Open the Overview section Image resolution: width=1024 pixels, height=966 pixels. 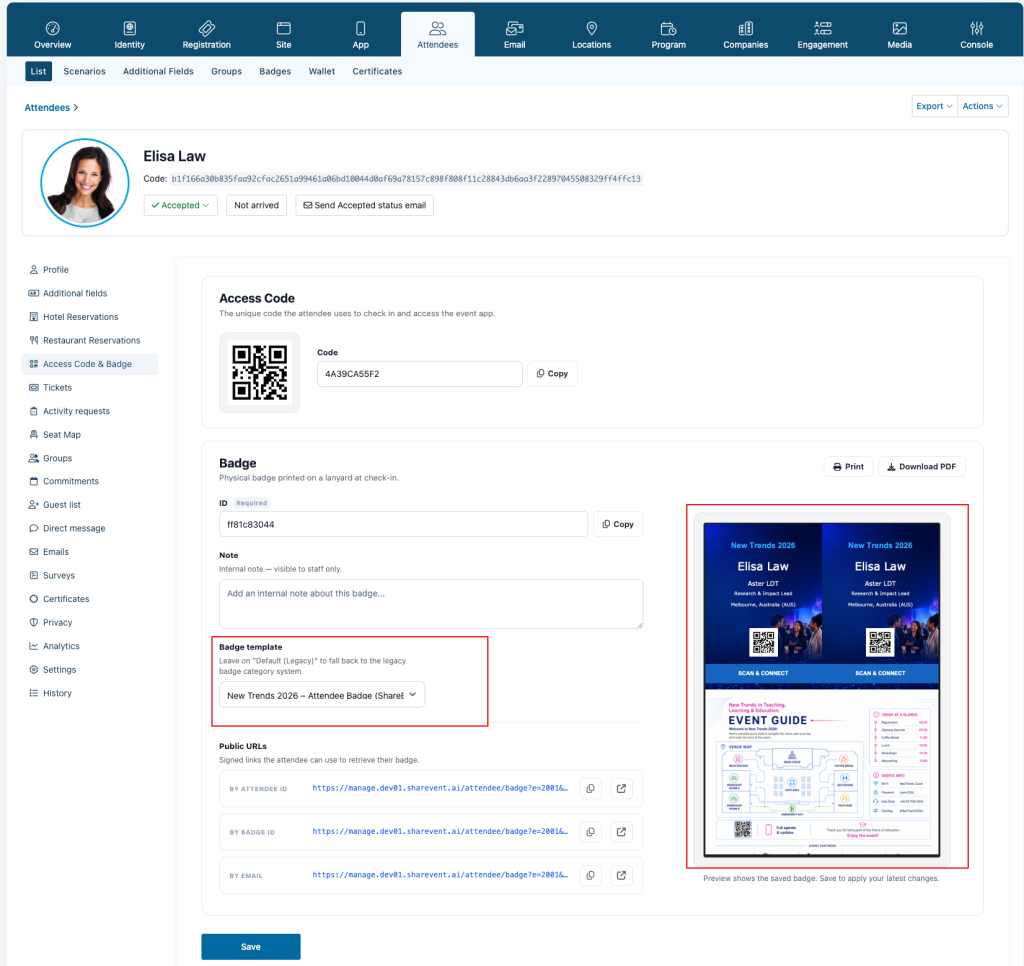click(x=52, y=35)
